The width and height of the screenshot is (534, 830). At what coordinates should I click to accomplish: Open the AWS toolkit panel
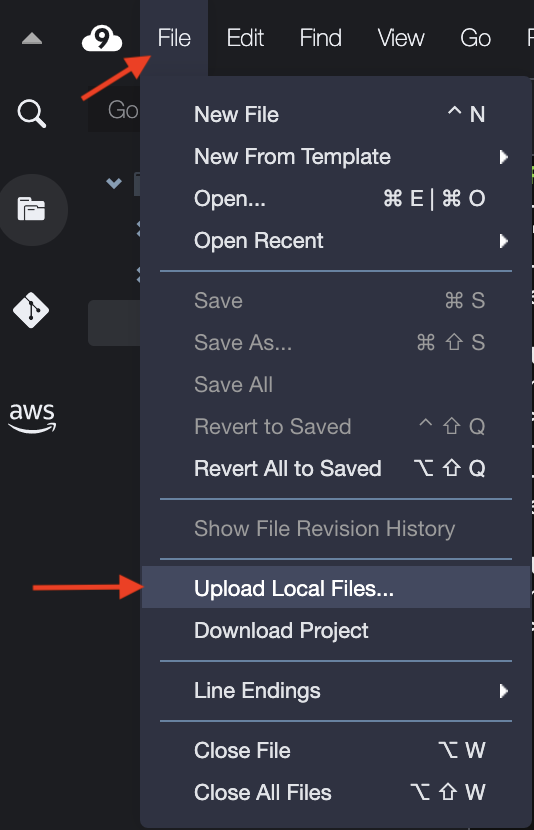point(32,418)
